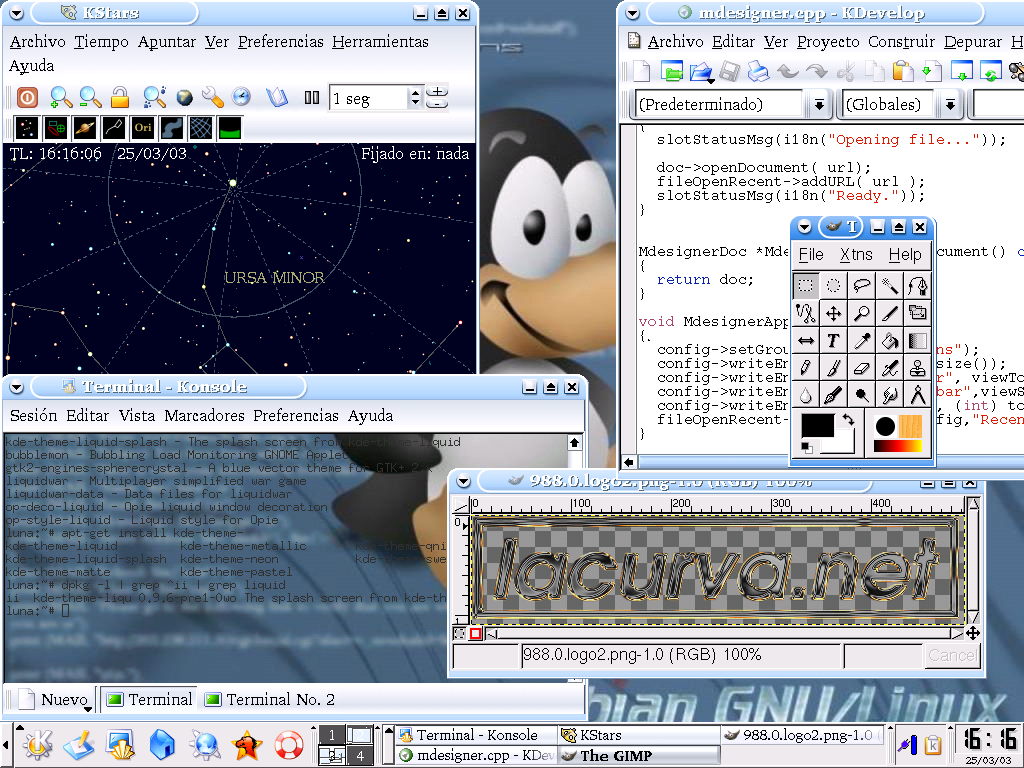The image size is (1024, 768).
Task: Click the orange wood pattern swatch in GIMP
Action: (910, 426)
